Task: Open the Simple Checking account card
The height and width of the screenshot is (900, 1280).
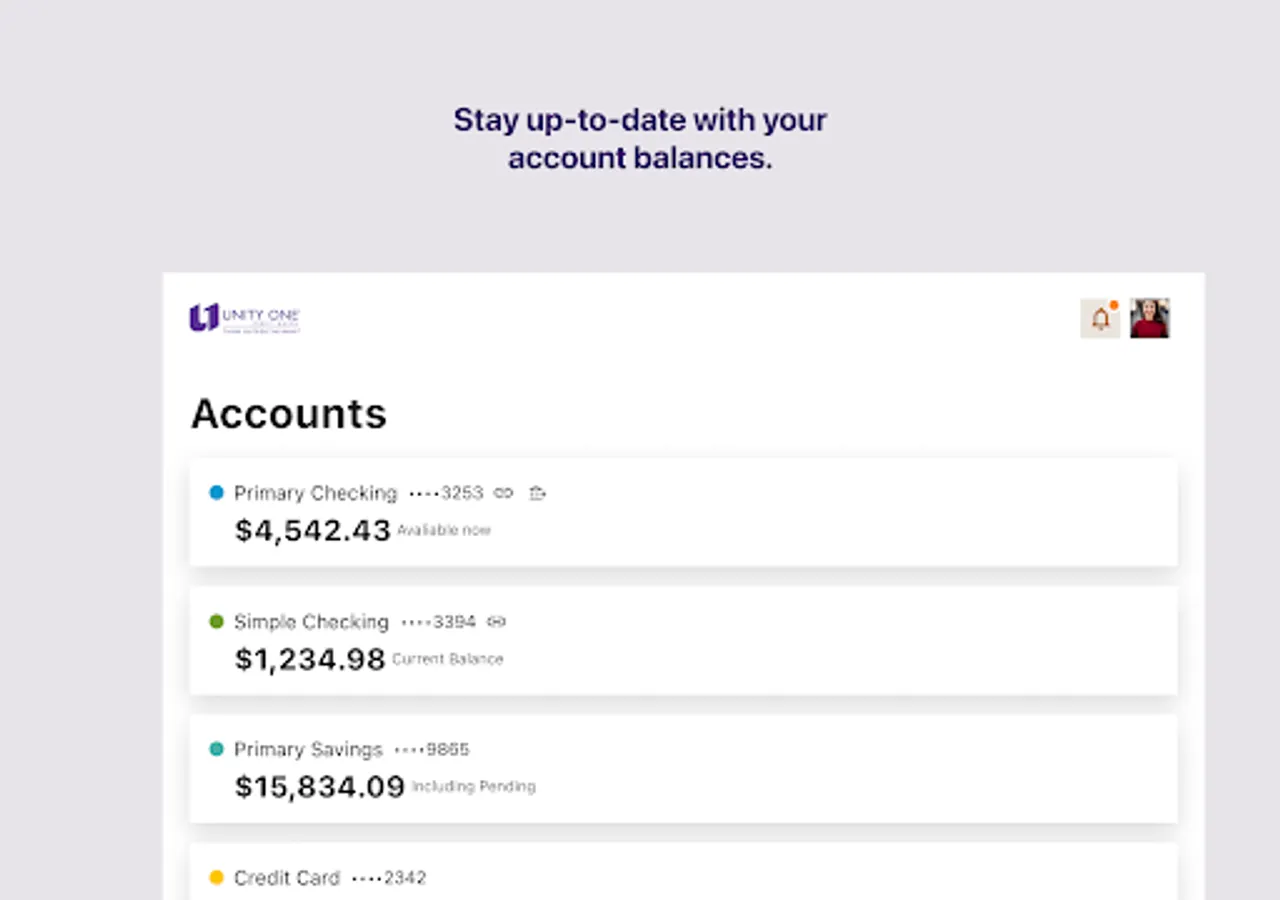Action: click(x=683, y=640)
